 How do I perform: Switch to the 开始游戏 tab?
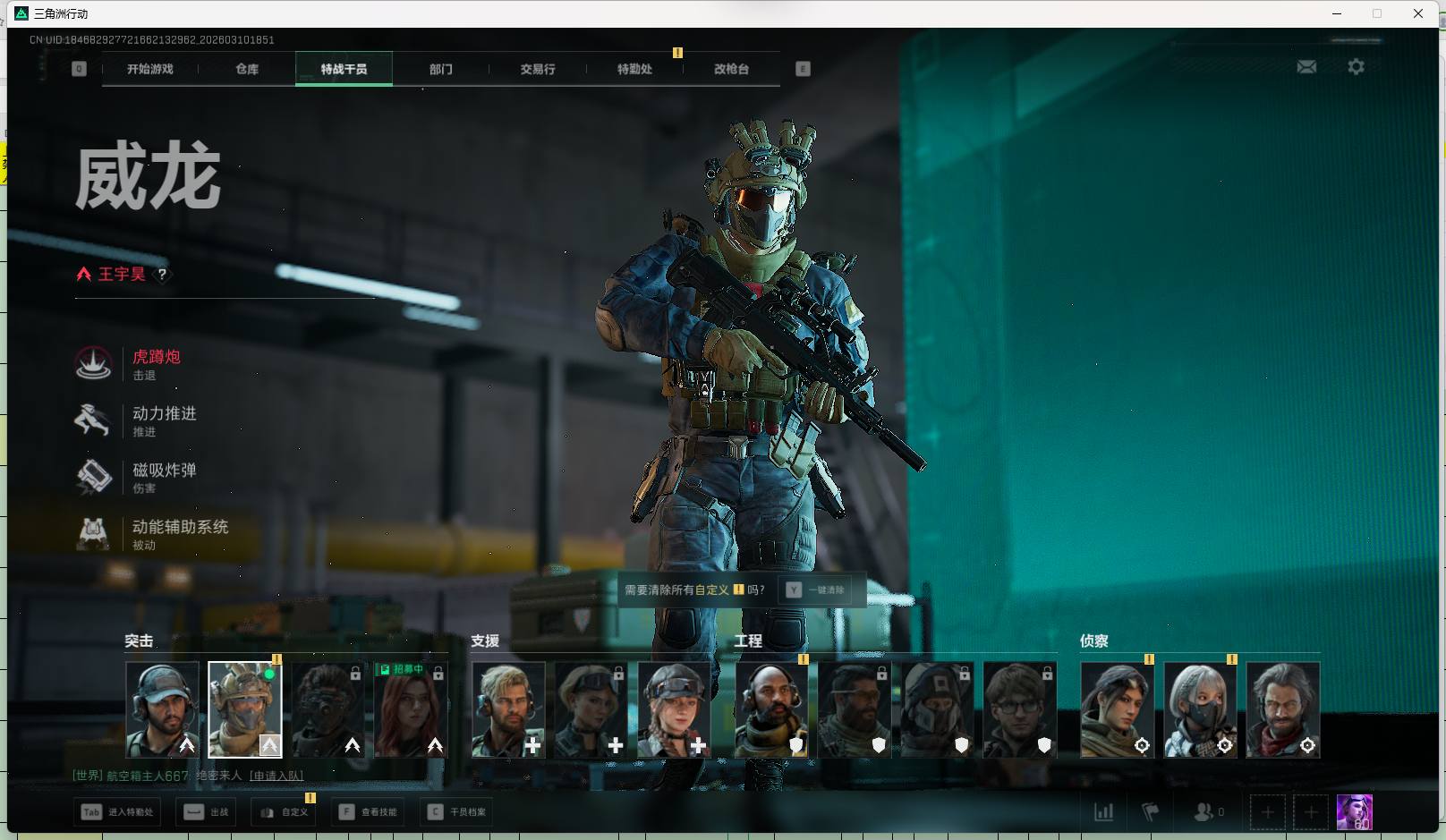tap(150, 69)
